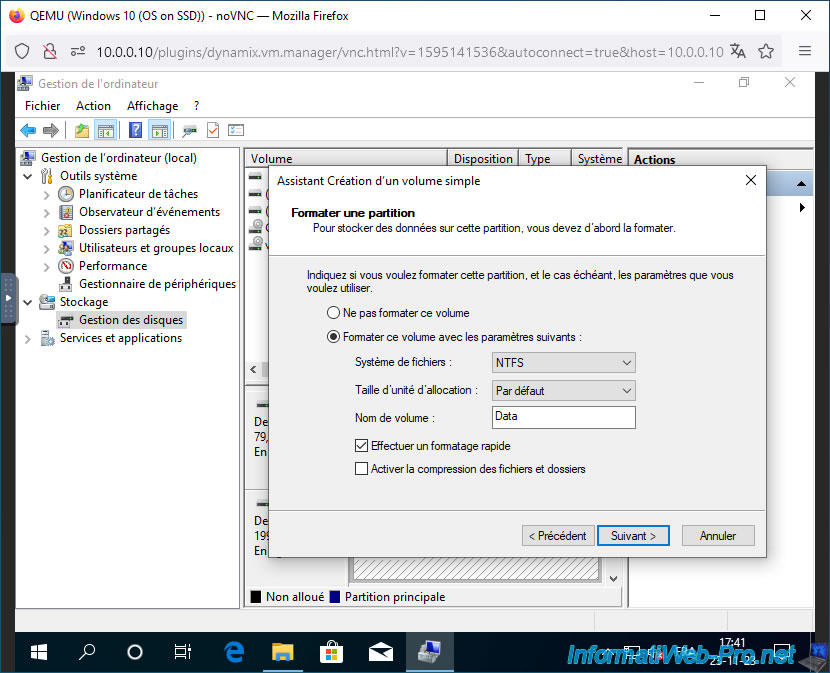Open File Explorer from the taskbar
Viewport: 830px width, 673px height.
click(x=283, y=652)
